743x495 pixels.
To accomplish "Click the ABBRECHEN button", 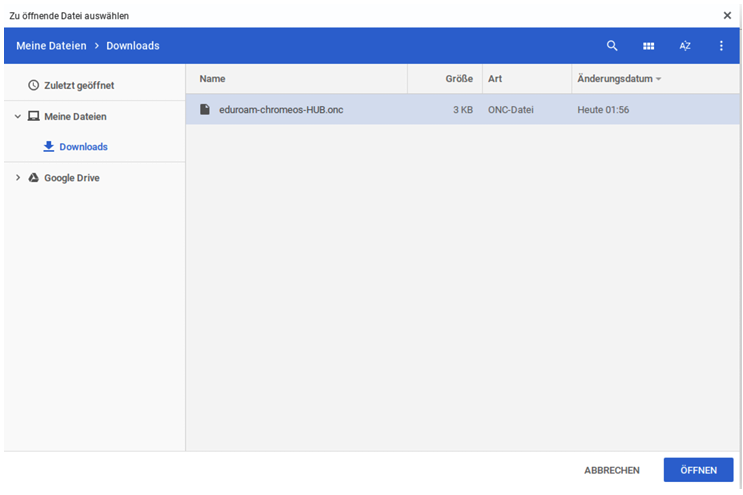I will pyautogui.click(x=611, y=470).
